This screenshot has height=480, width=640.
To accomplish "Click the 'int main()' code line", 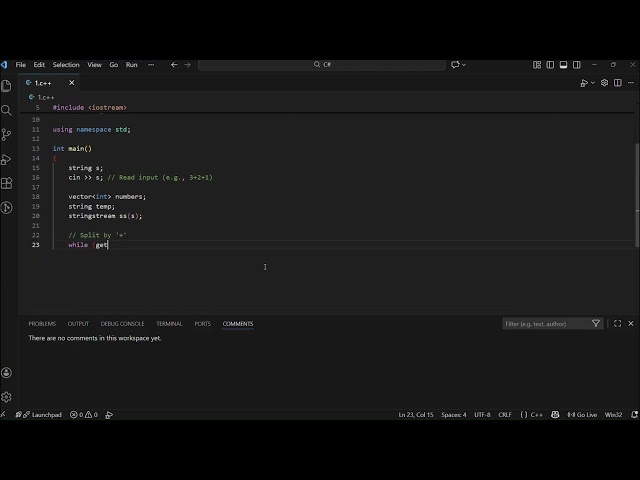I will 72,149.
